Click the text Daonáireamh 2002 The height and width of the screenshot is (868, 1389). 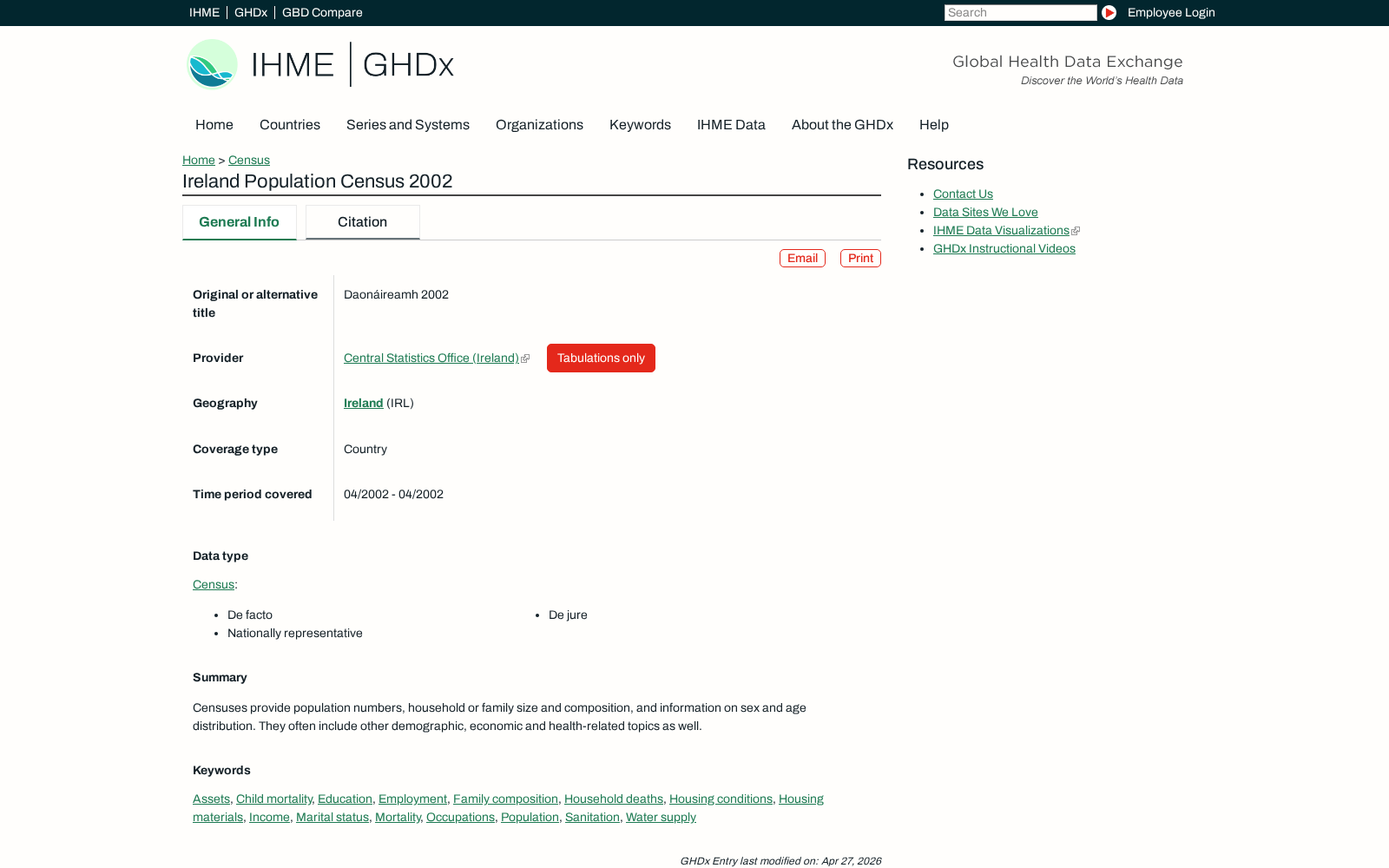tap(396, 294)
